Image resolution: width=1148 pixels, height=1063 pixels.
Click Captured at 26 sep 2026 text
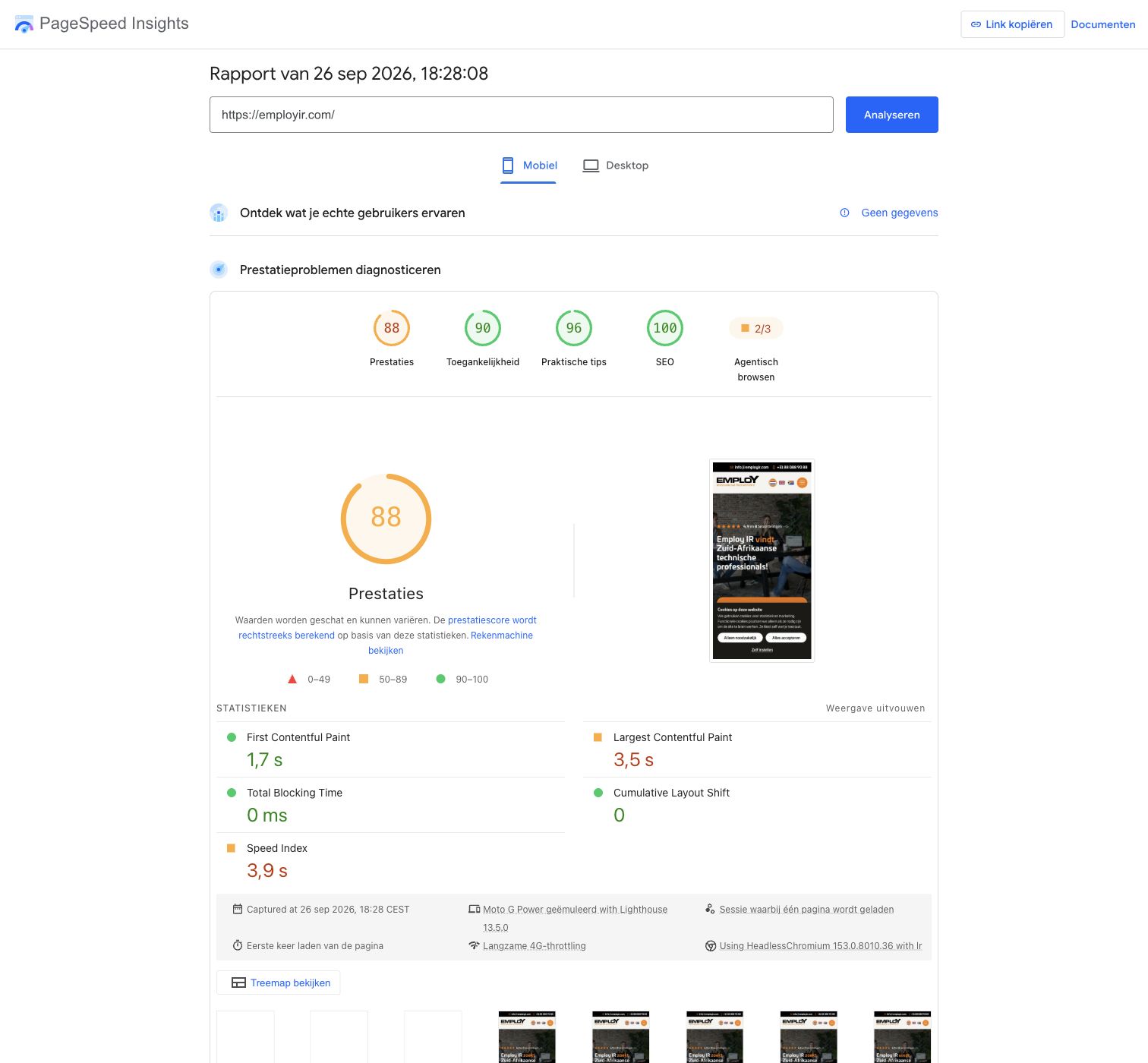pos(328,910)
